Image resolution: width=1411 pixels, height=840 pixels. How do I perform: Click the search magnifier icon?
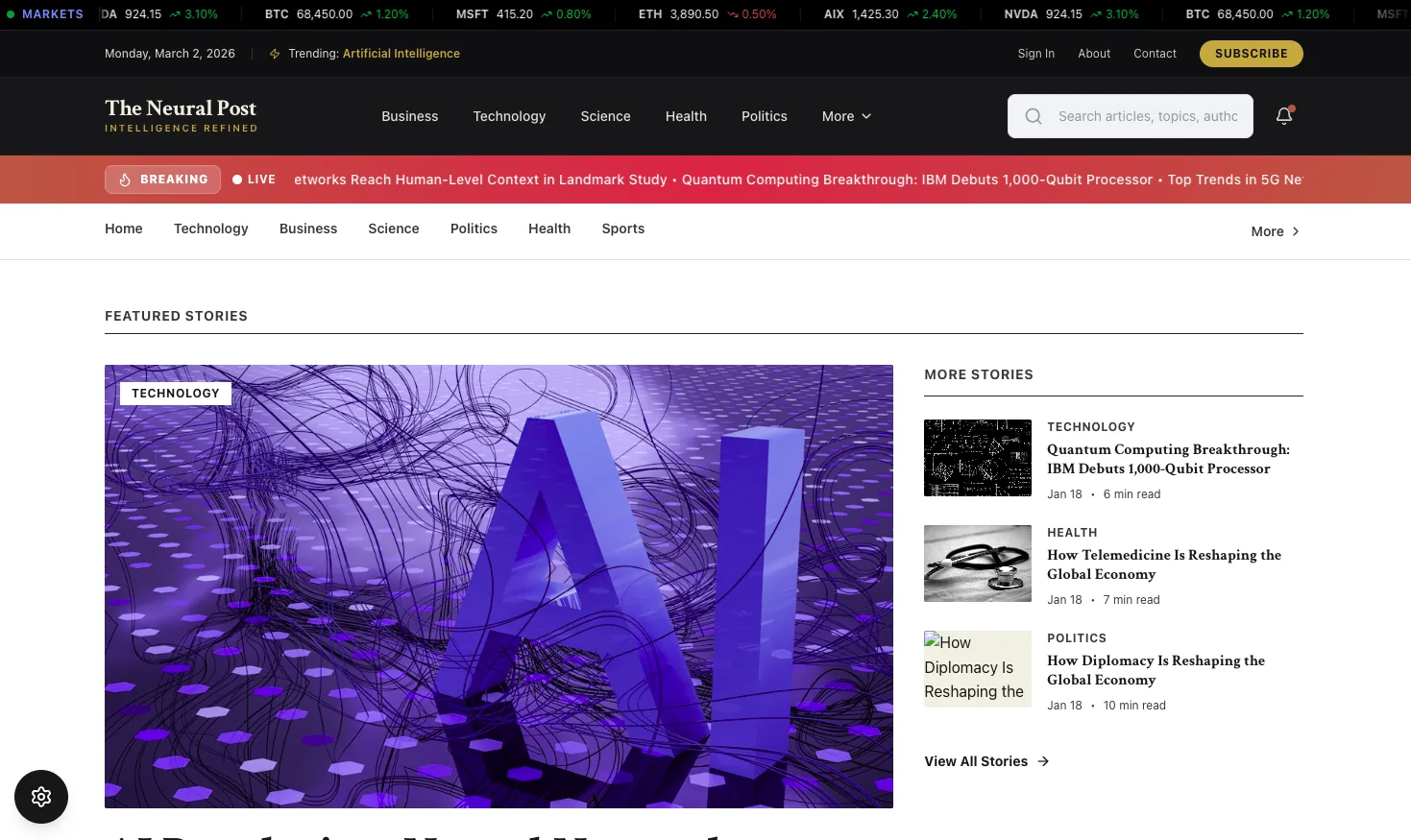(x=1033, y=116)
